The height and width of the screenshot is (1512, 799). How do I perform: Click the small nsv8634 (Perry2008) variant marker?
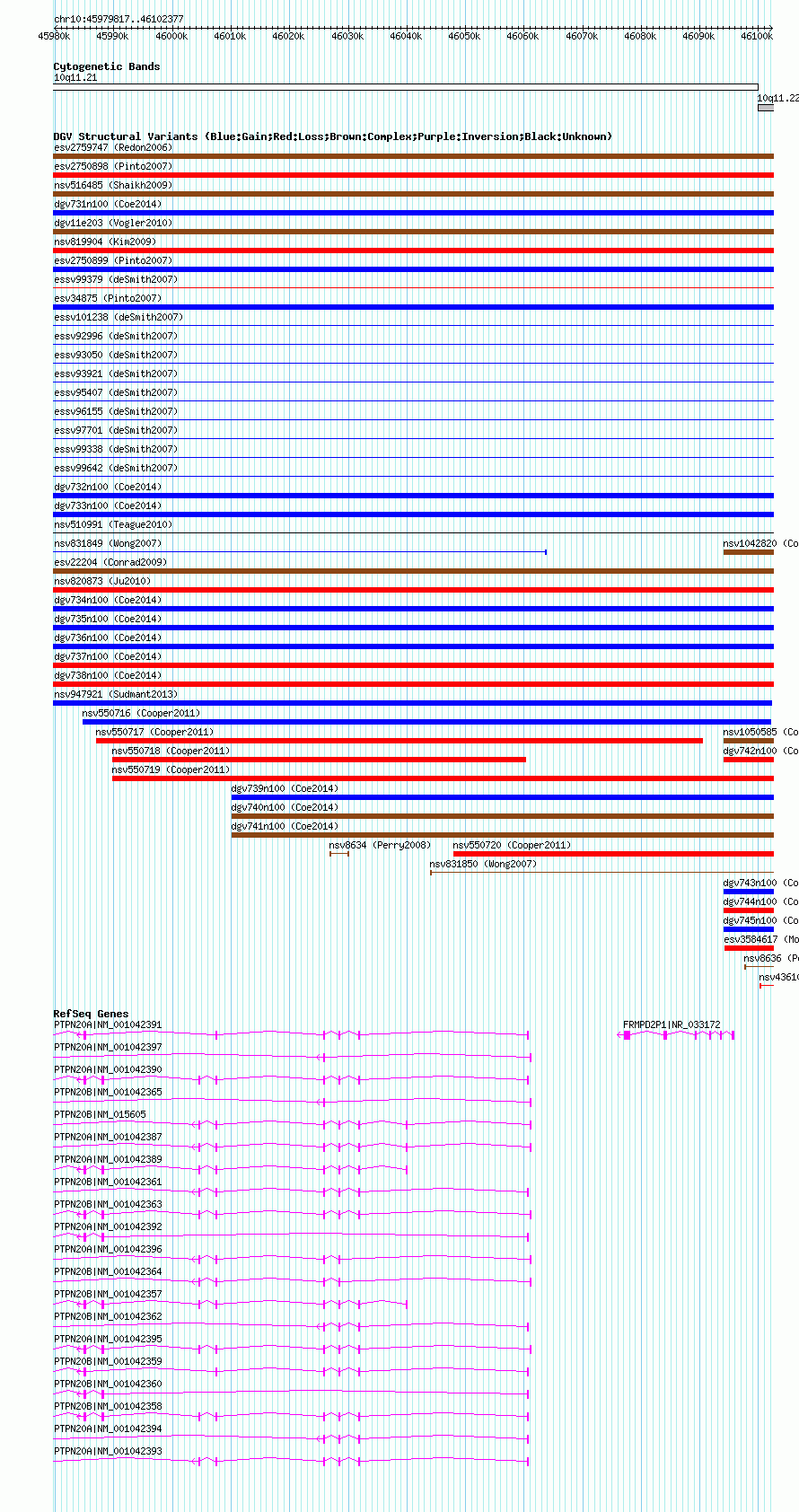click(338, 854)
